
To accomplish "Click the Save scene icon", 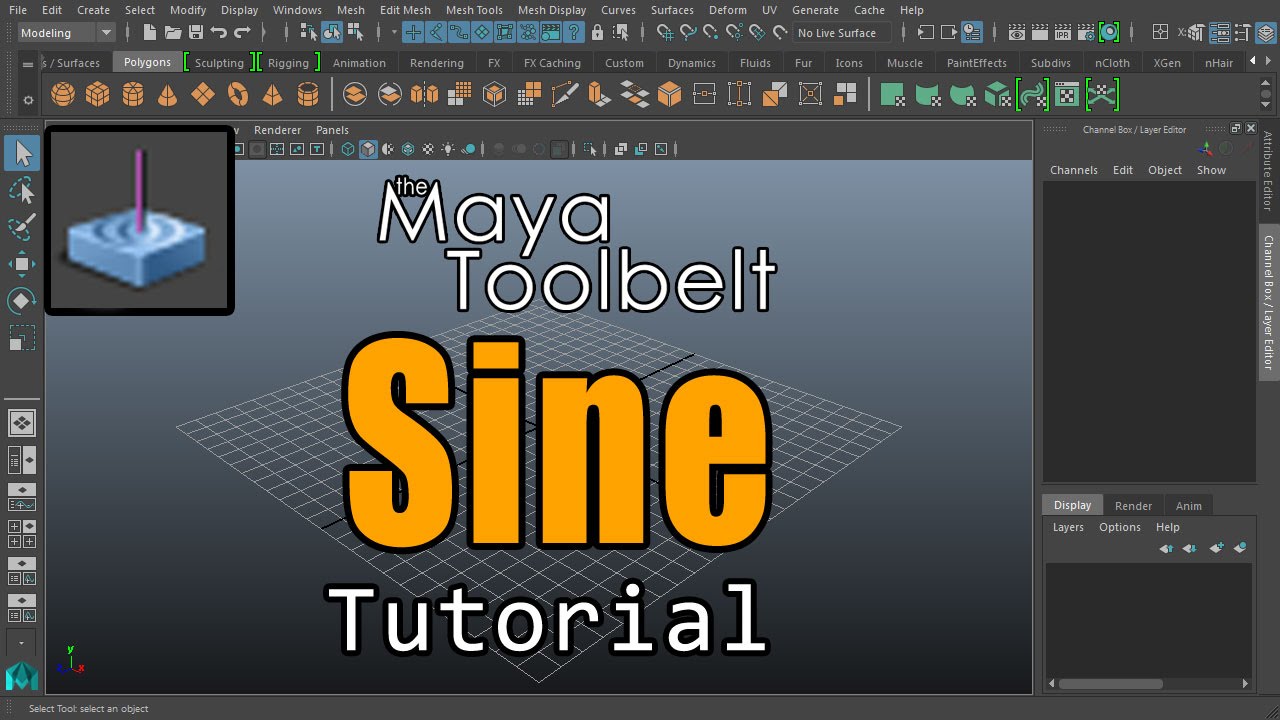I will 196,33.
